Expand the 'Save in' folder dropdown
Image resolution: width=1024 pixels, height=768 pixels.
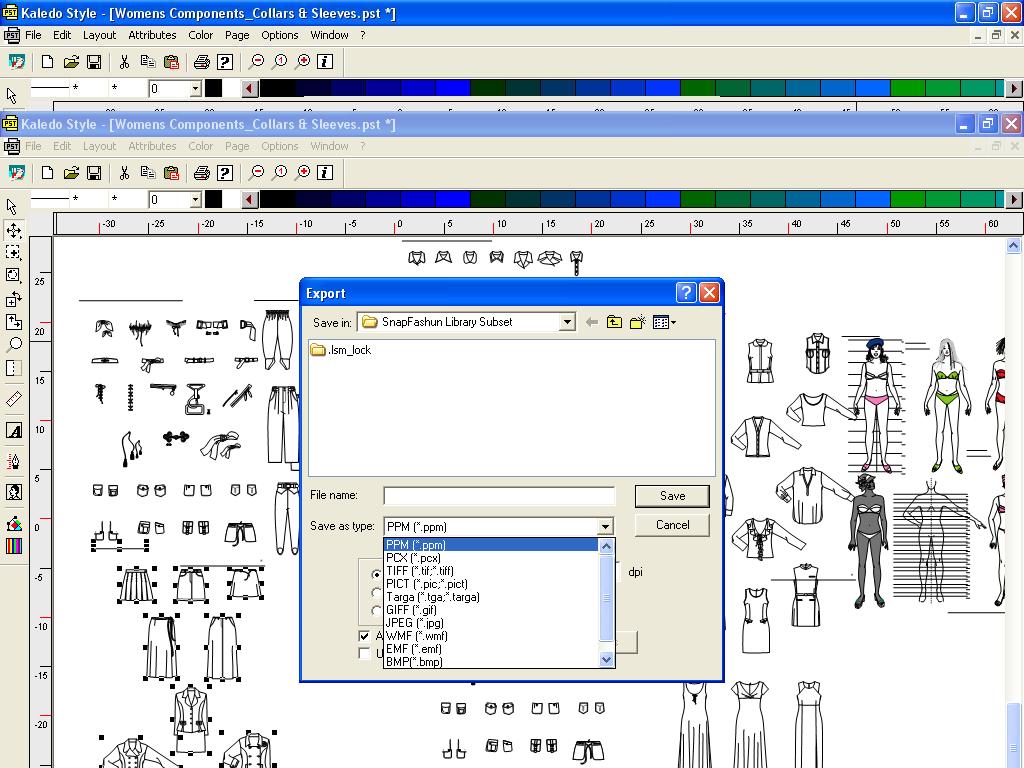click(567, 322)
